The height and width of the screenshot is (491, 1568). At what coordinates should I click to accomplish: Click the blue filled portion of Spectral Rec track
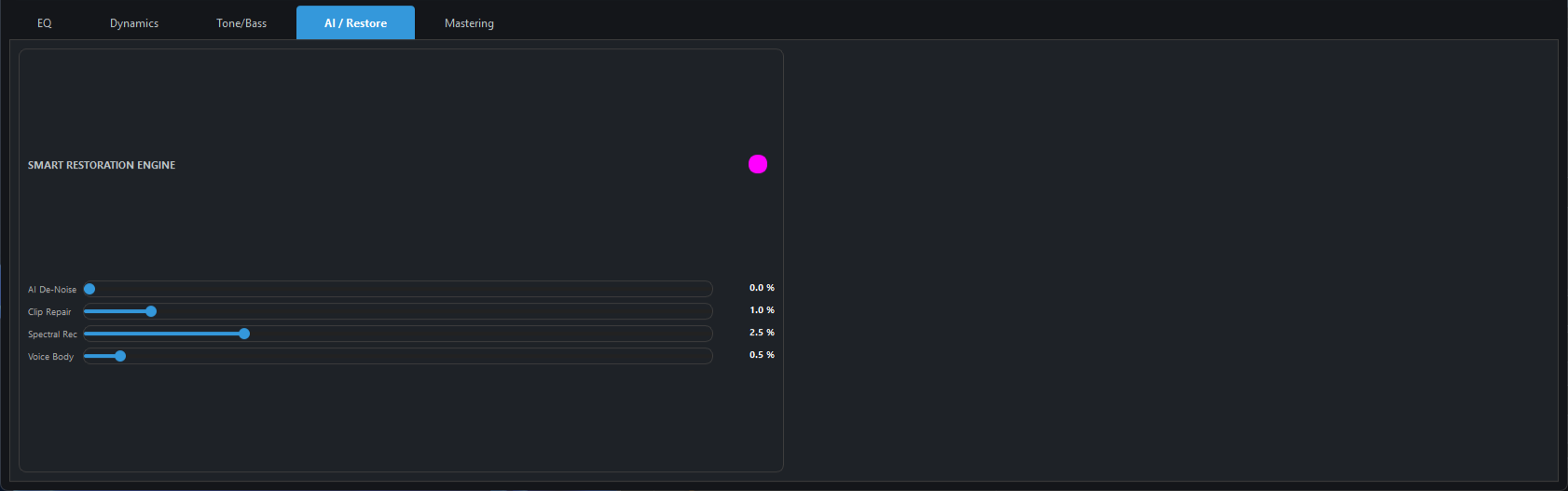pos(163,334)
